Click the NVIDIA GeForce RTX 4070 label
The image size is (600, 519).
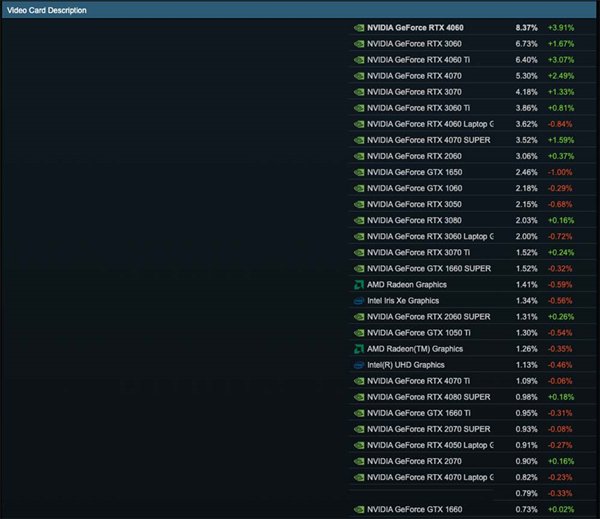(x=414, y=76)
